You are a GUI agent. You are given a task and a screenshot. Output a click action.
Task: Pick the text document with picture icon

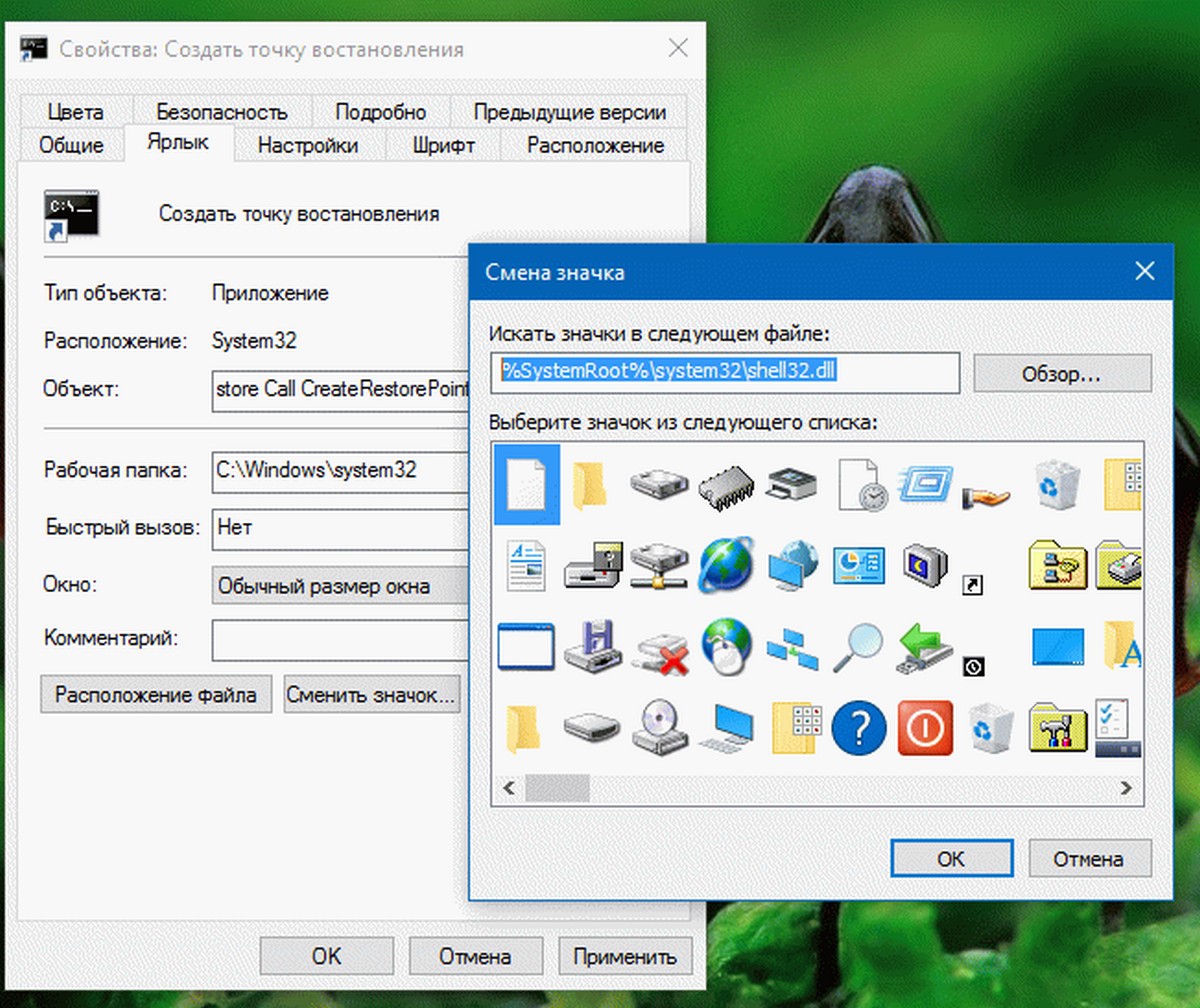(525, 565)
